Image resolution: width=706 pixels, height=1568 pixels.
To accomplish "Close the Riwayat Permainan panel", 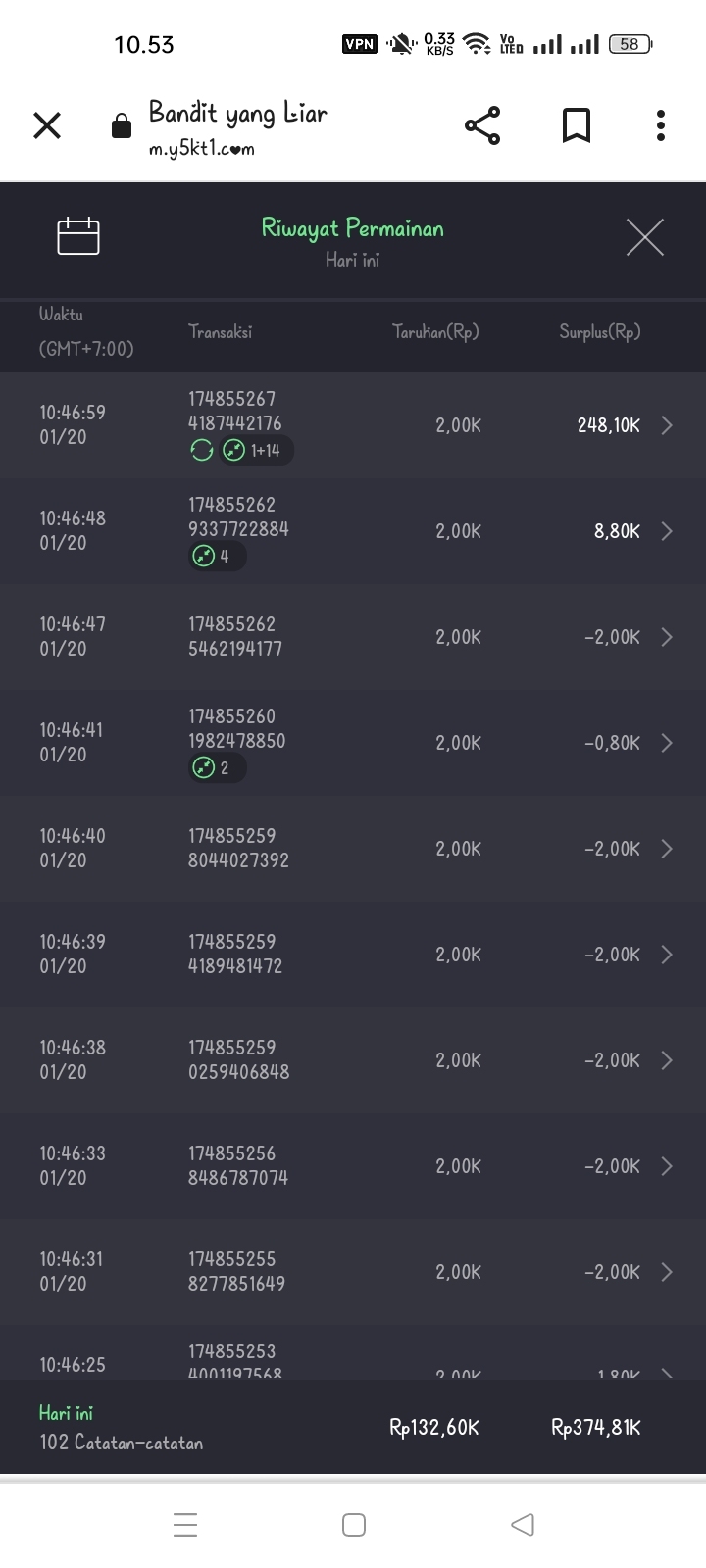I will coord(644,237).
